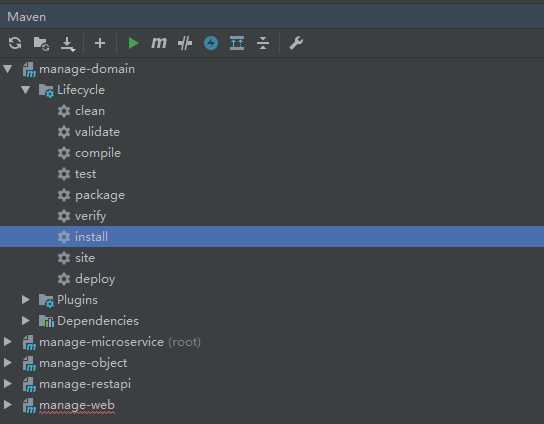Click Plugins folder icon

tap(46, 300)
